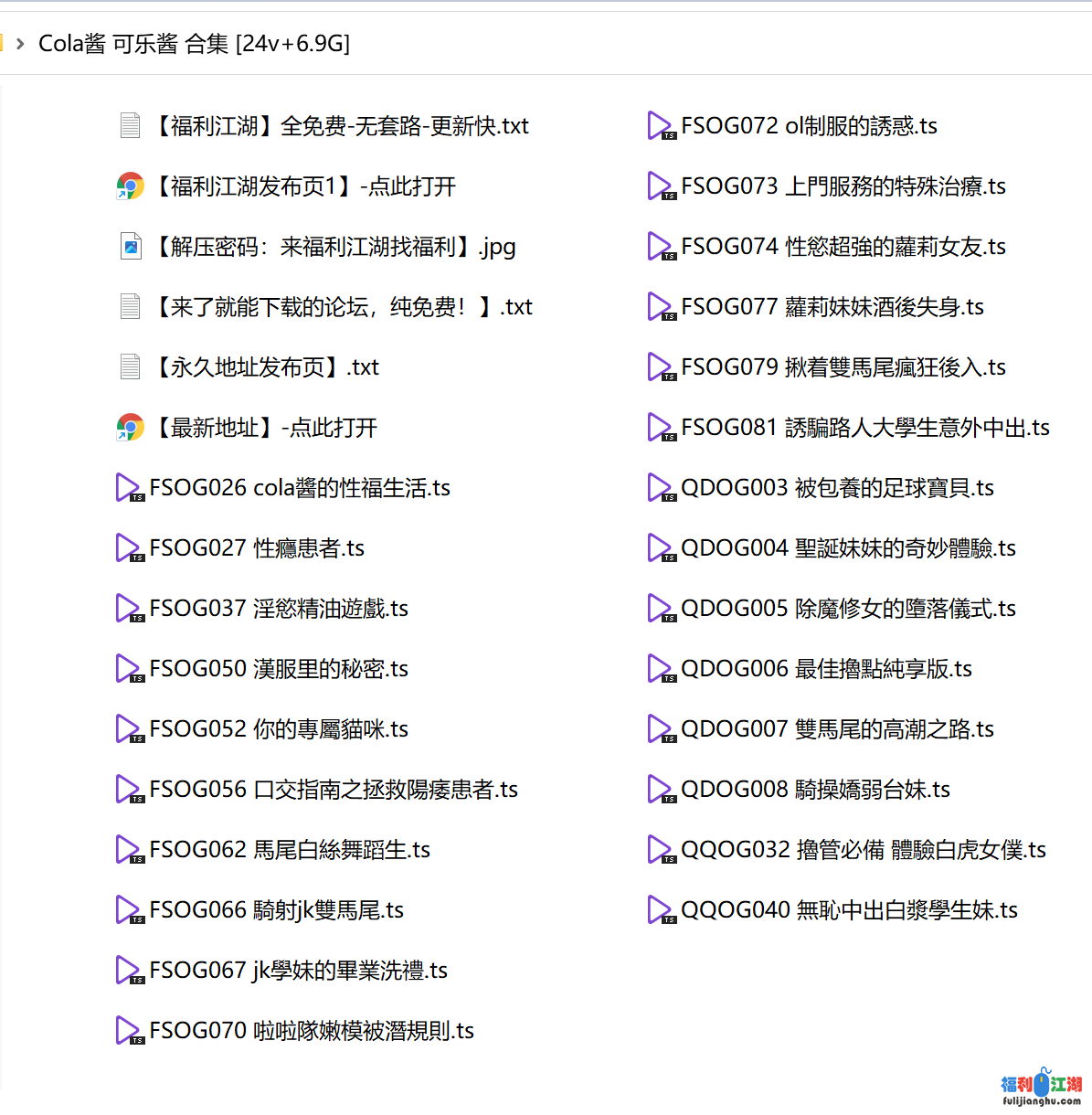Select the FSOG077 file entry
Image resolution: width=1092 pixels, height=1115 pixels.
tap(832, 306)
